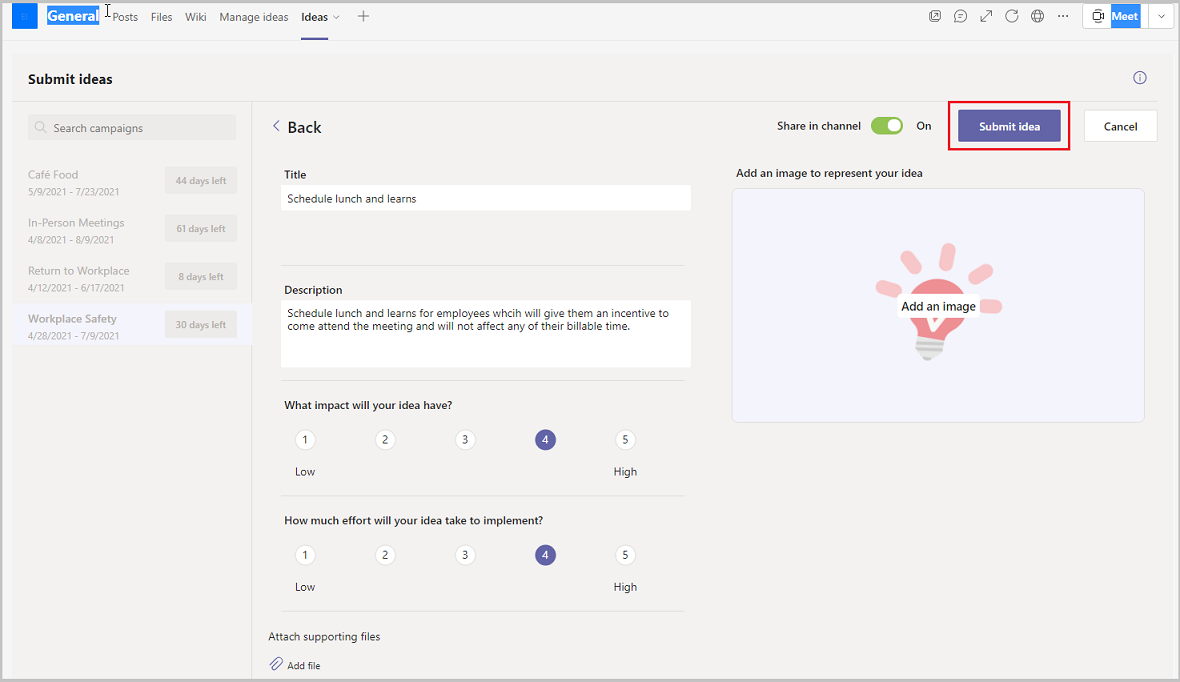Screen dimensions: 1180x682
Task: Turn off the Share in channel toggle
Action: (x=887, y=126)
